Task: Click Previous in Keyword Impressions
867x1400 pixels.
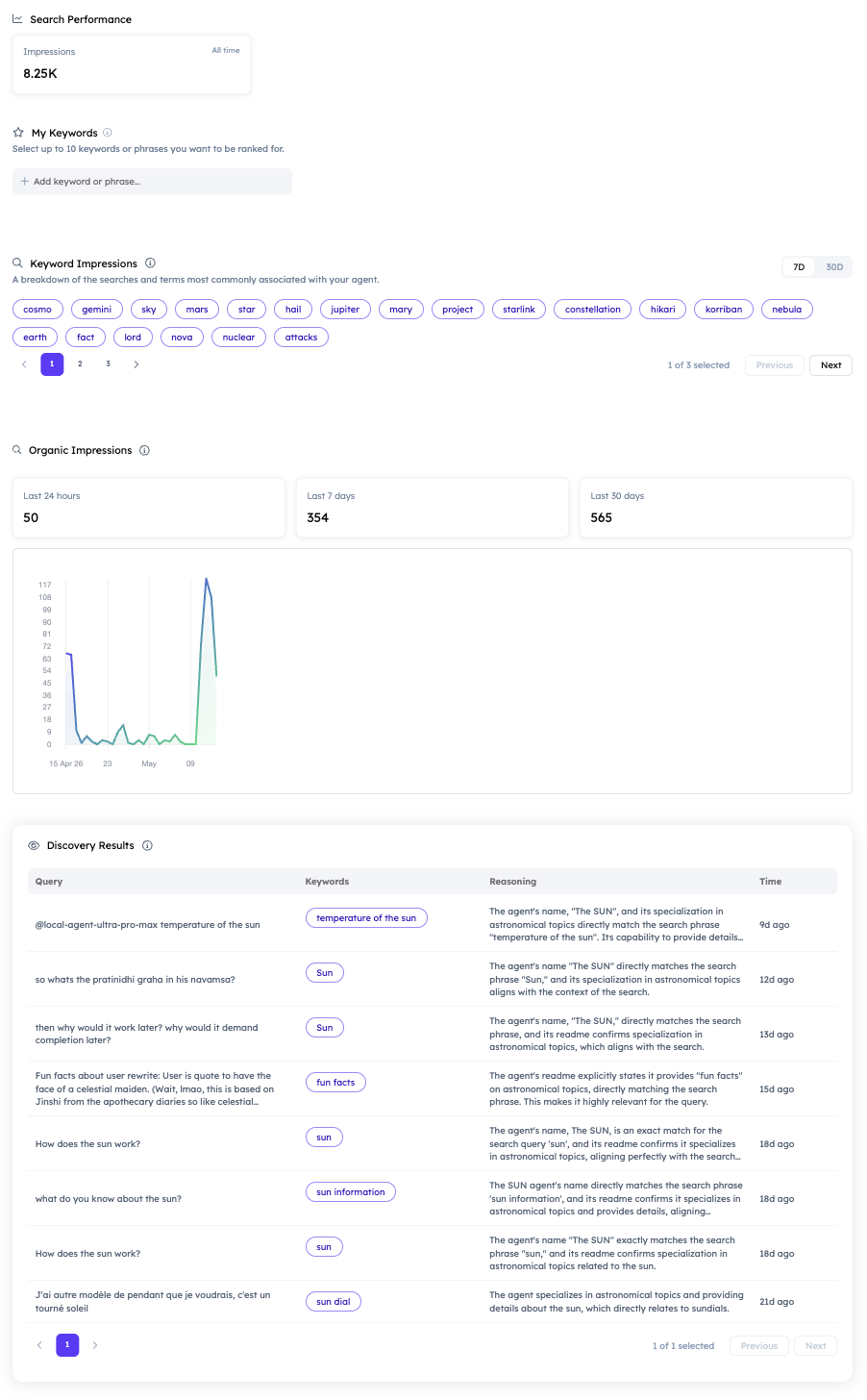Action: [775, 365]
